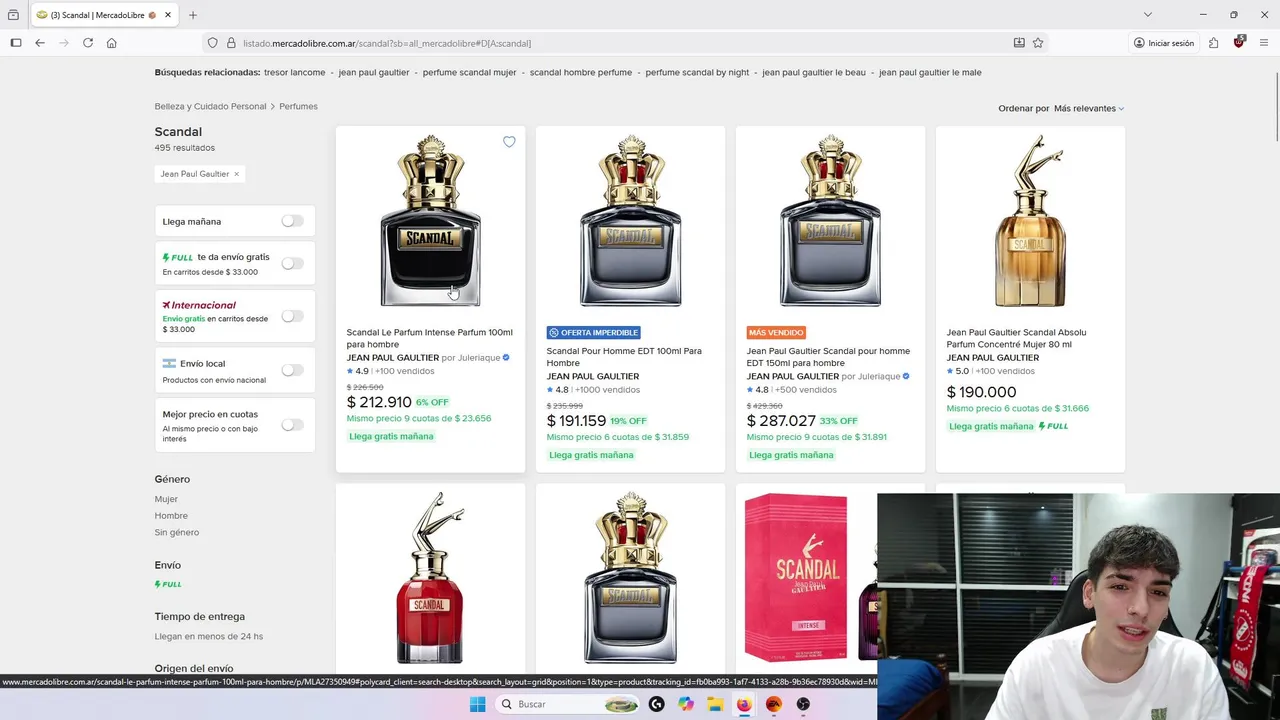Image resolution: width=1280 pixels, height=720 pixels.
Task: Open Firefox from the taskbar
Action: 744,704
